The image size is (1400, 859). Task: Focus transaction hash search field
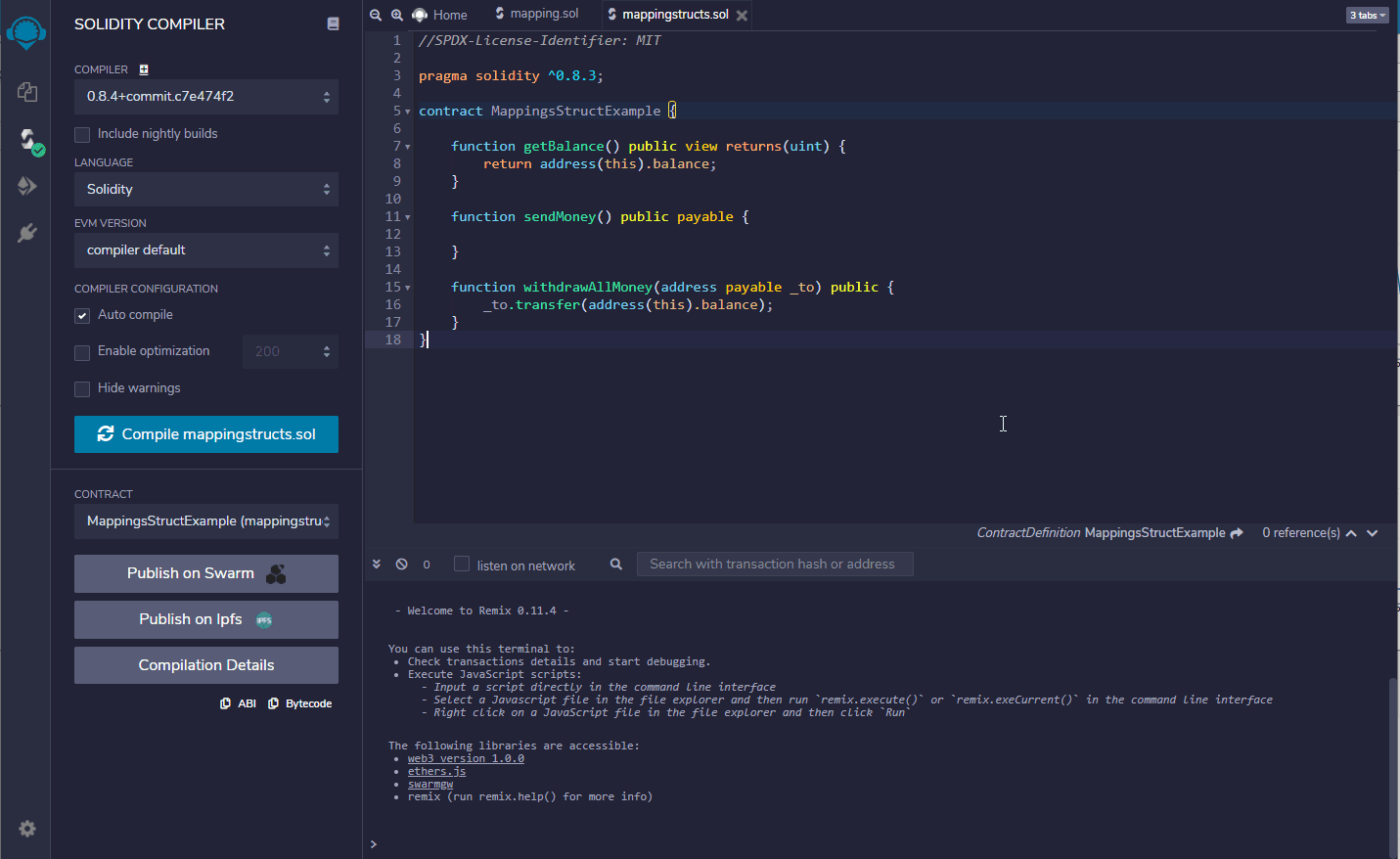tap(775, 565)
